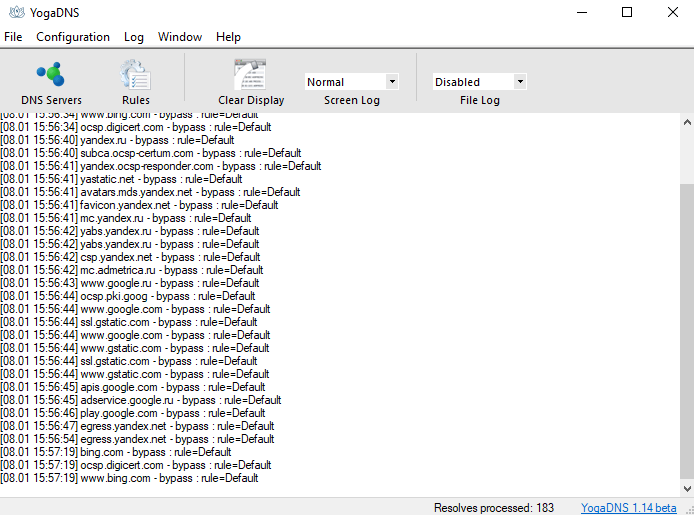
Task: Select the mc.admetrica.ru log entry
Action: click(132, 270)
